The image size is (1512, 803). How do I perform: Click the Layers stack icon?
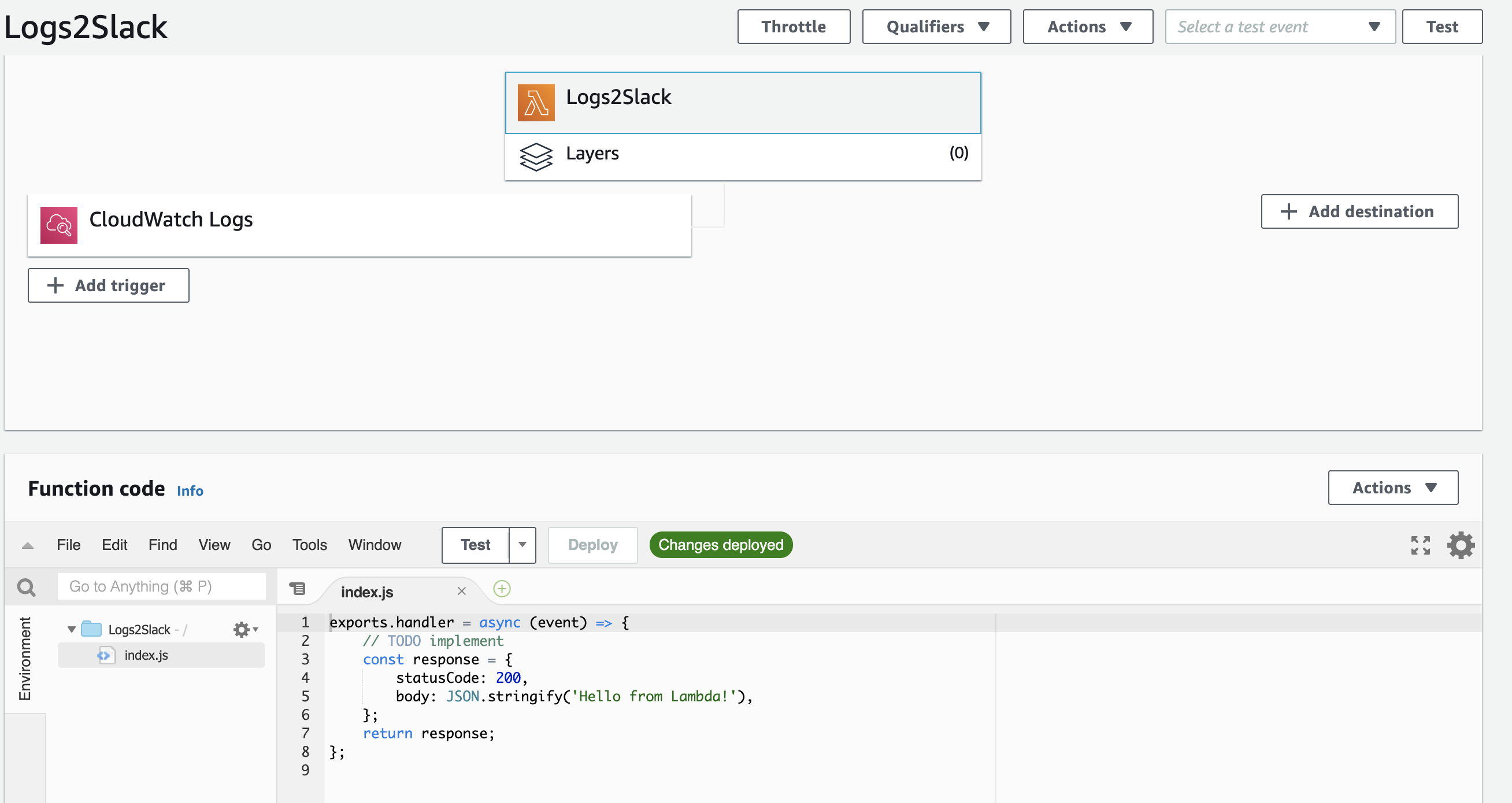pyautogui.click(x=535, y=154)
